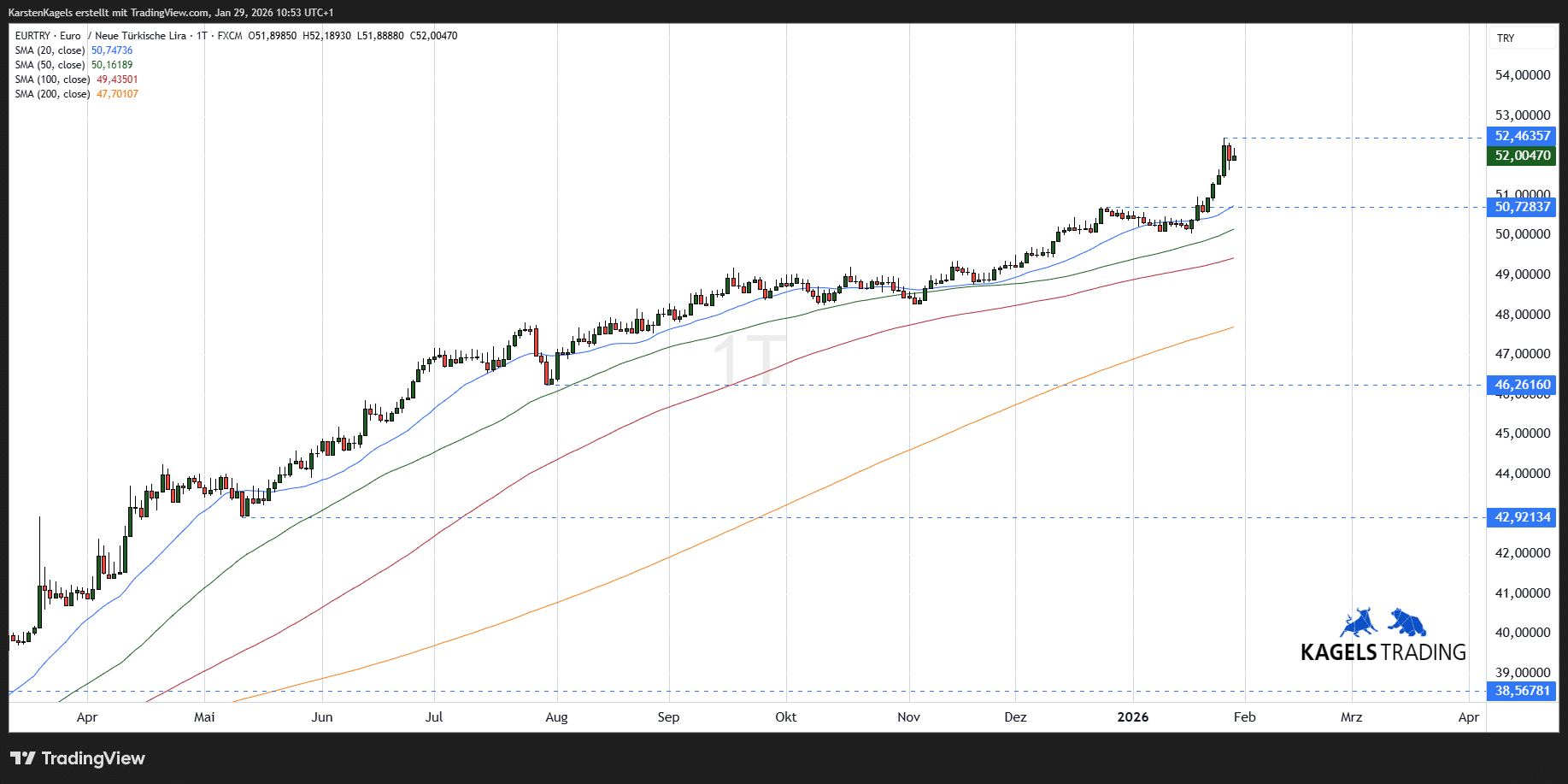1568x784 pixels.
Task: Open the TRY currency selector
Action: 1506,38
